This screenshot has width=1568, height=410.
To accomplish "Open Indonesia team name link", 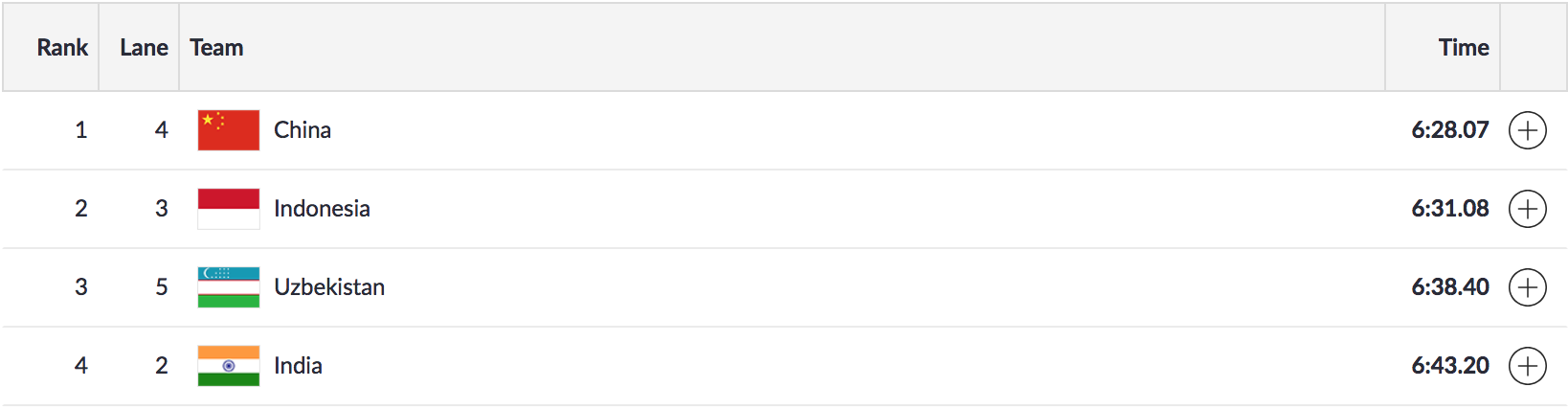I will tap(322, 209).
